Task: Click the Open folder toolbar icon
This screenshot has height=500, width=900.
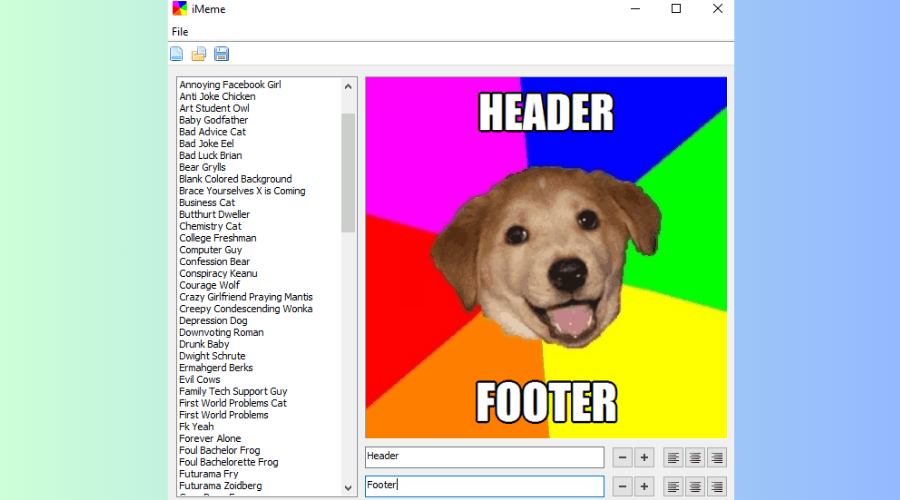Action: pyautogui.click(x=199, y=54)
